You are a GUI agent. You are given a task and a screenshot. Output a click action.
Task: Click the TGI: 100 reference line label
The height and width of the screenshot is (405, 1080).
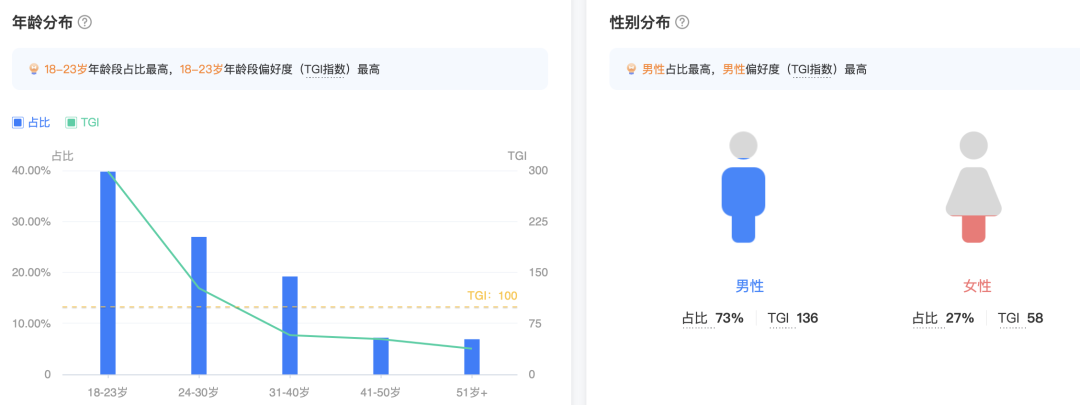[492, 296]
